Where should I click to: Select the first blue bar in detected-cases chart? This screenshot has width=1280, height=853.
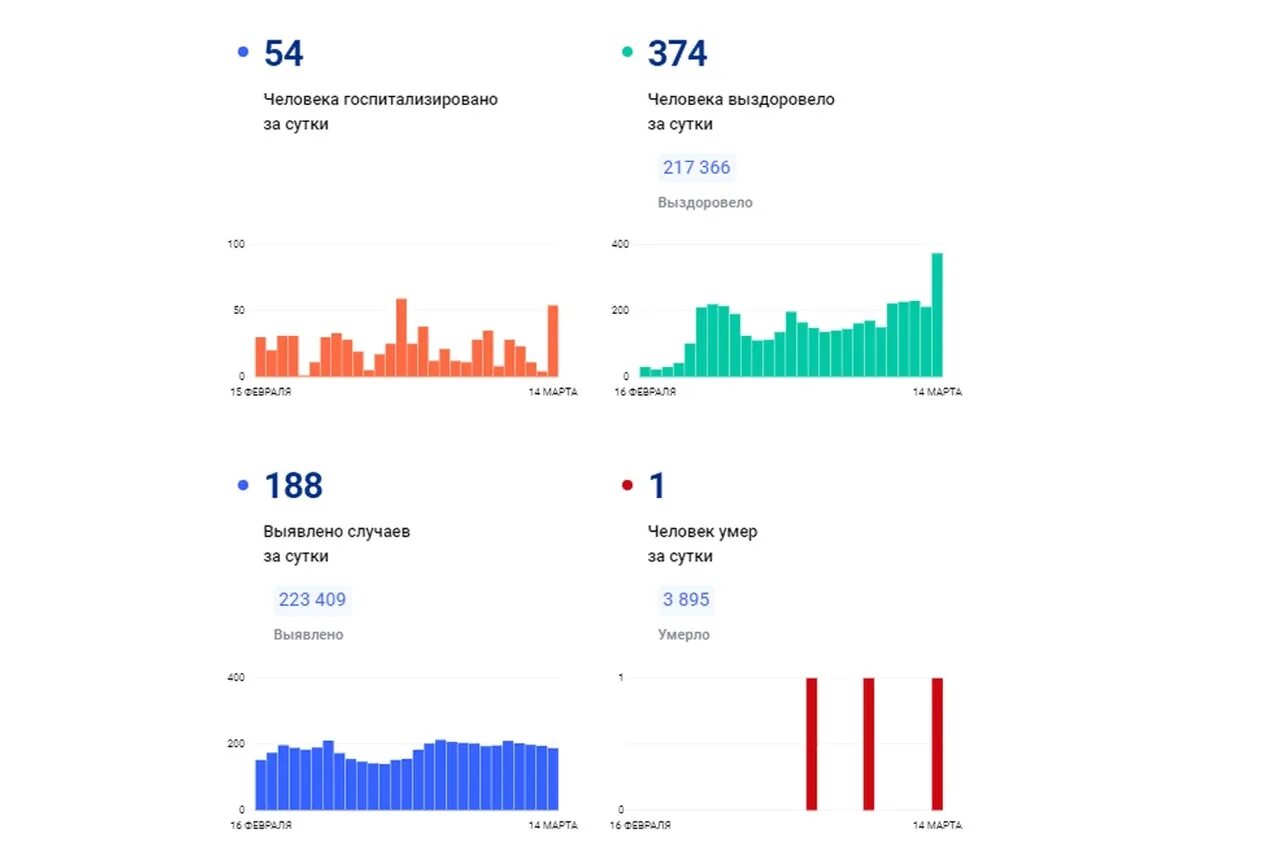(x=260, y=785)
